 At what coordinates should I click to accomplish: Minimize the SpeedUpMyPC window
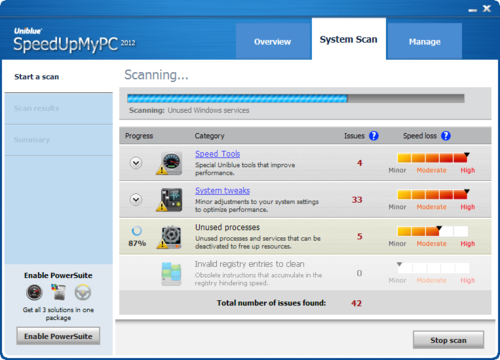point(473,10)
